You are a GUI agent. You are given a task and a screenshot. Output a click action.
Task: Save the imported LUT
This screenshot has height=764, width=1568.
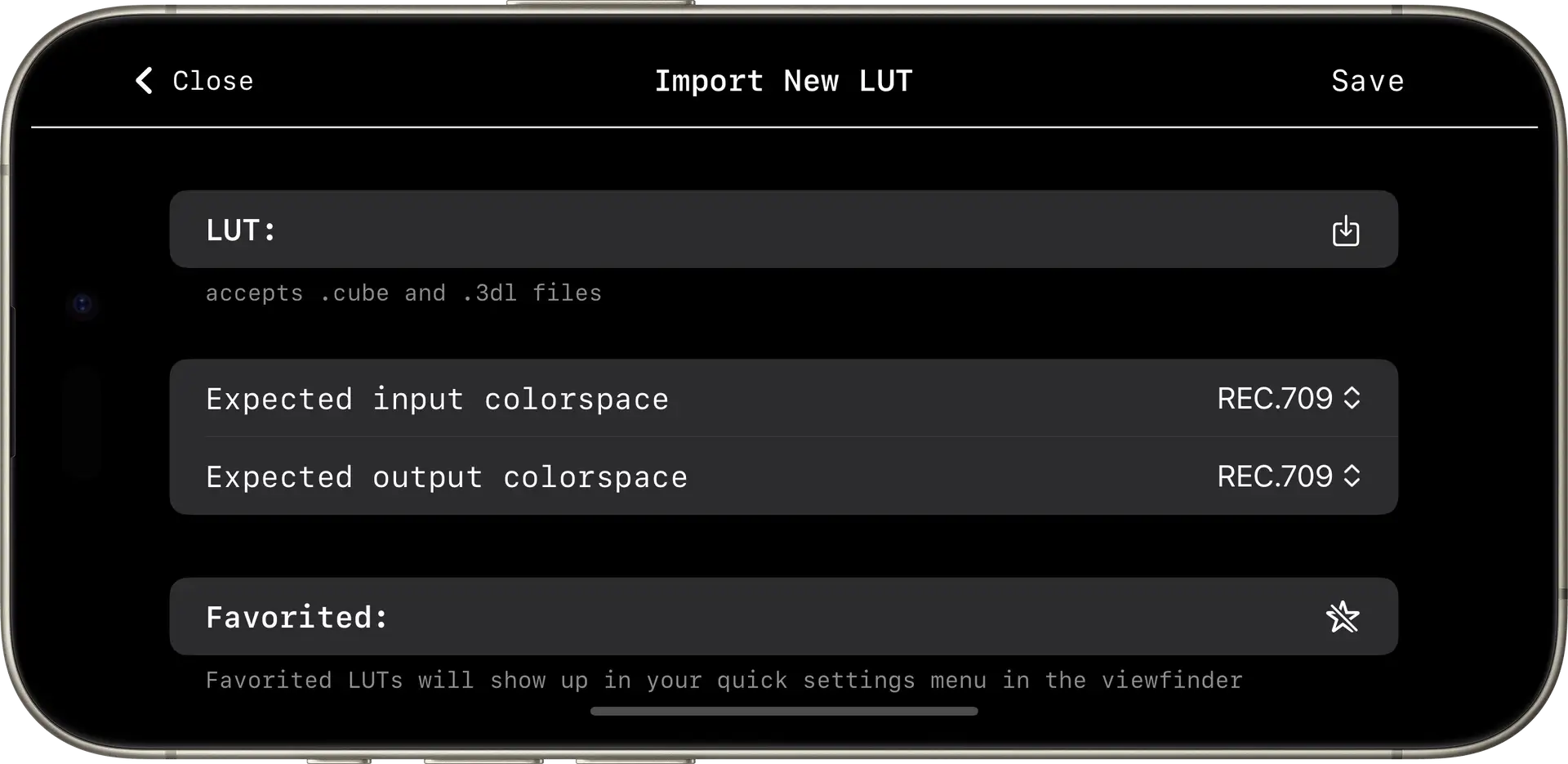[x=1367, y=81]
